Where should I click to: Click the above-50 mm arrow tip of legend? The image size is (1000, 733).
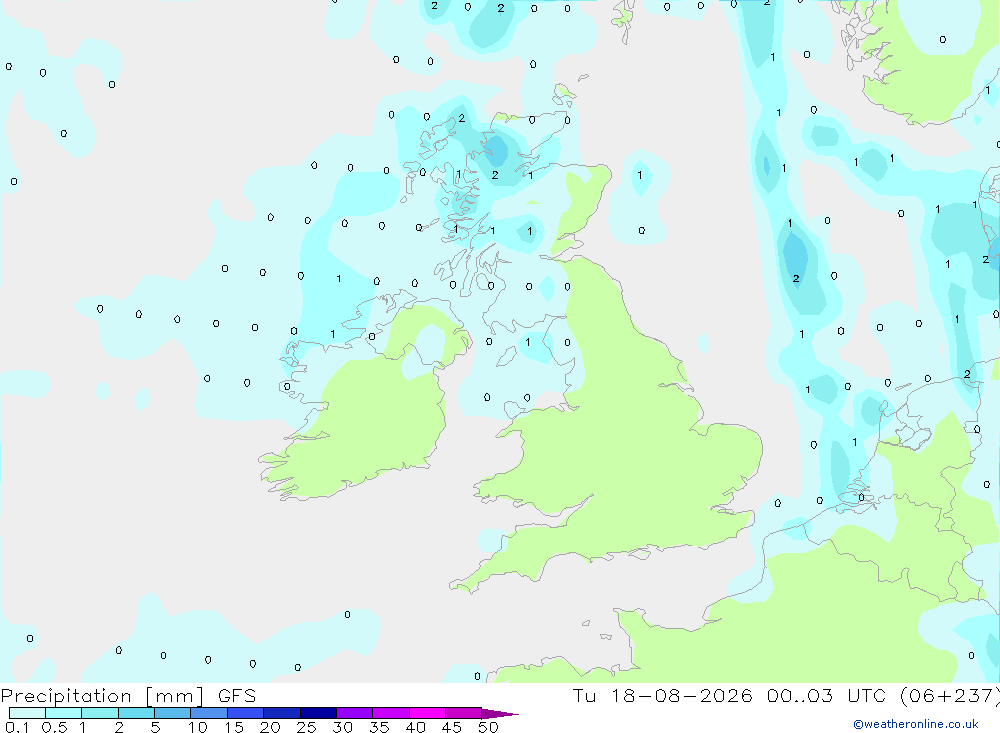(500, 713)
